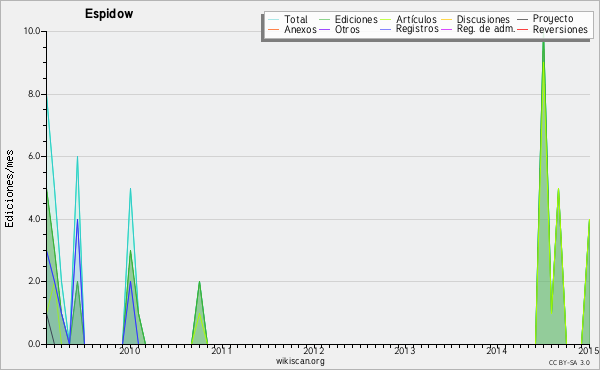The image size is (600, 370).
Task: Click the '6.0' y-axis value
Action: click(34, 156)
